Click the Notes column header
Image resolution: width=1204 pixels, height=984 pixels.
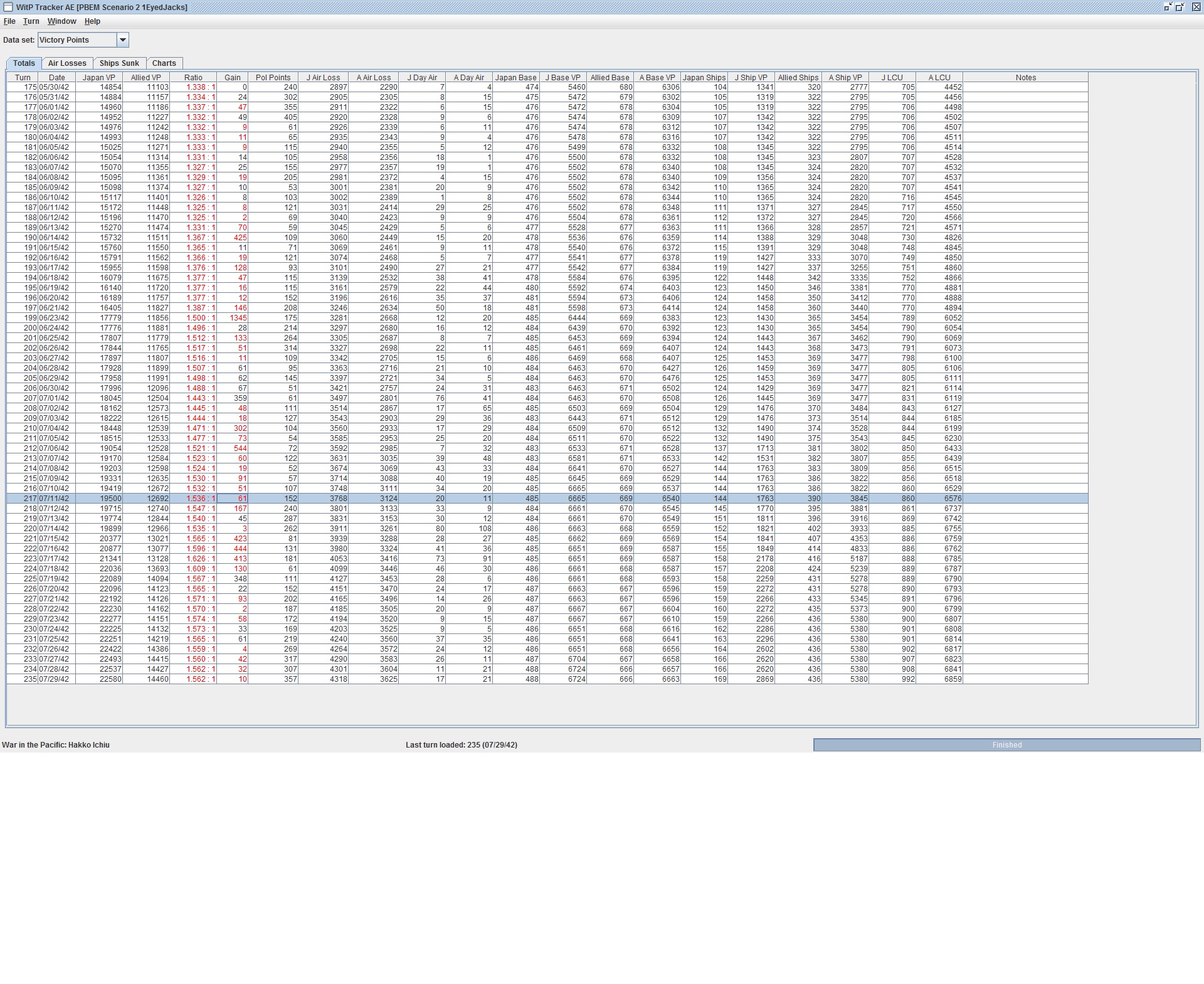point(1025,78)
